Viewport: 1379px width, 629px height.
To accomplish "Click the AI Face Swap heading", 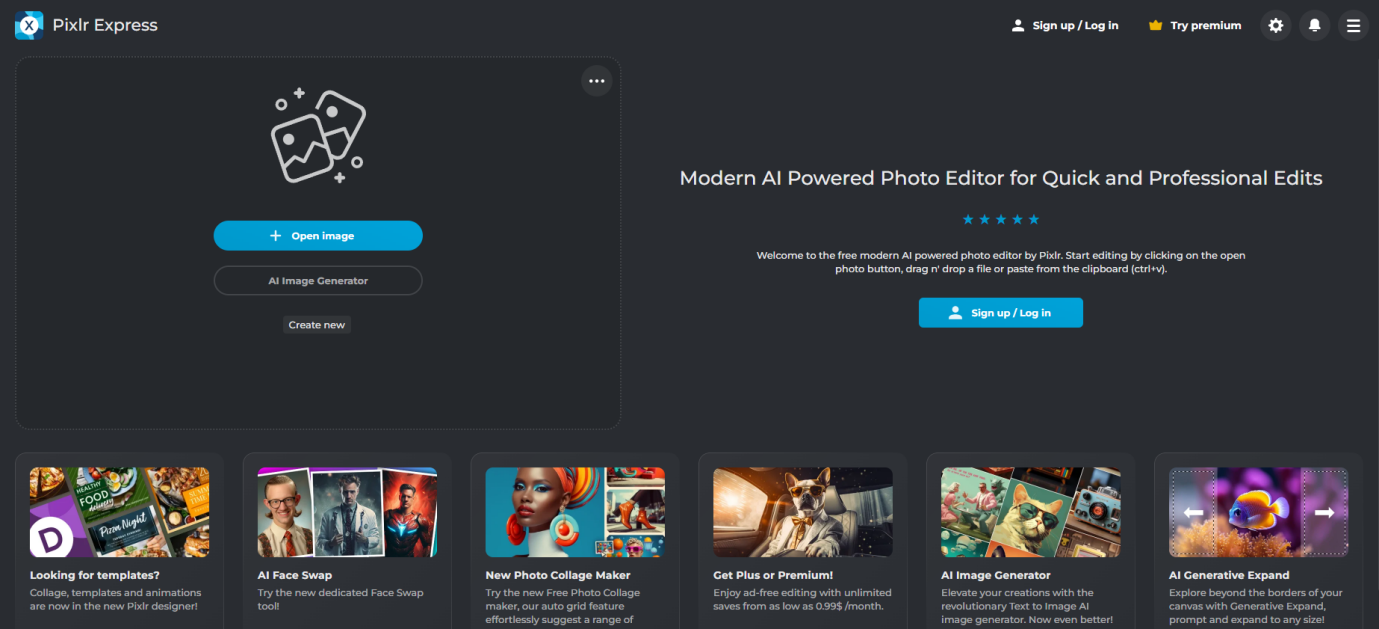I will (295, 575).
